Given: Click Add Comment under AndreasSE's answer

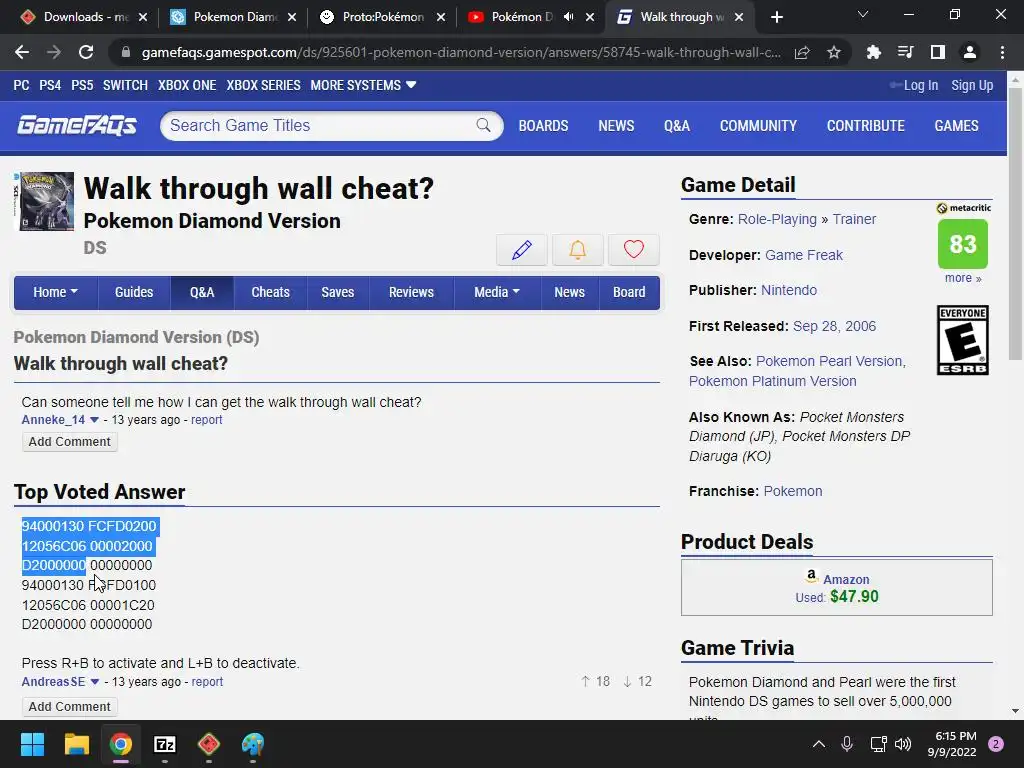Looking at the screenshot, I should (69, 707).
